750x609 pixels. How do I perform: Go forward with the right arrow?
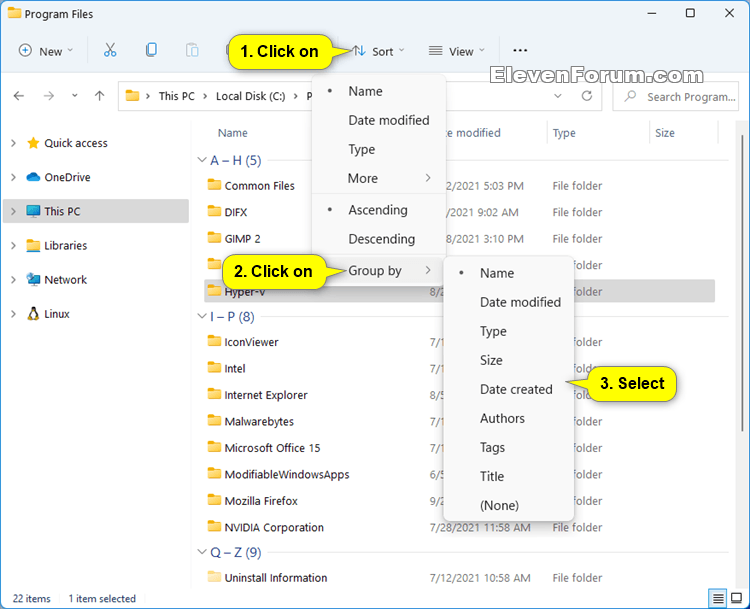click(49, 96)
